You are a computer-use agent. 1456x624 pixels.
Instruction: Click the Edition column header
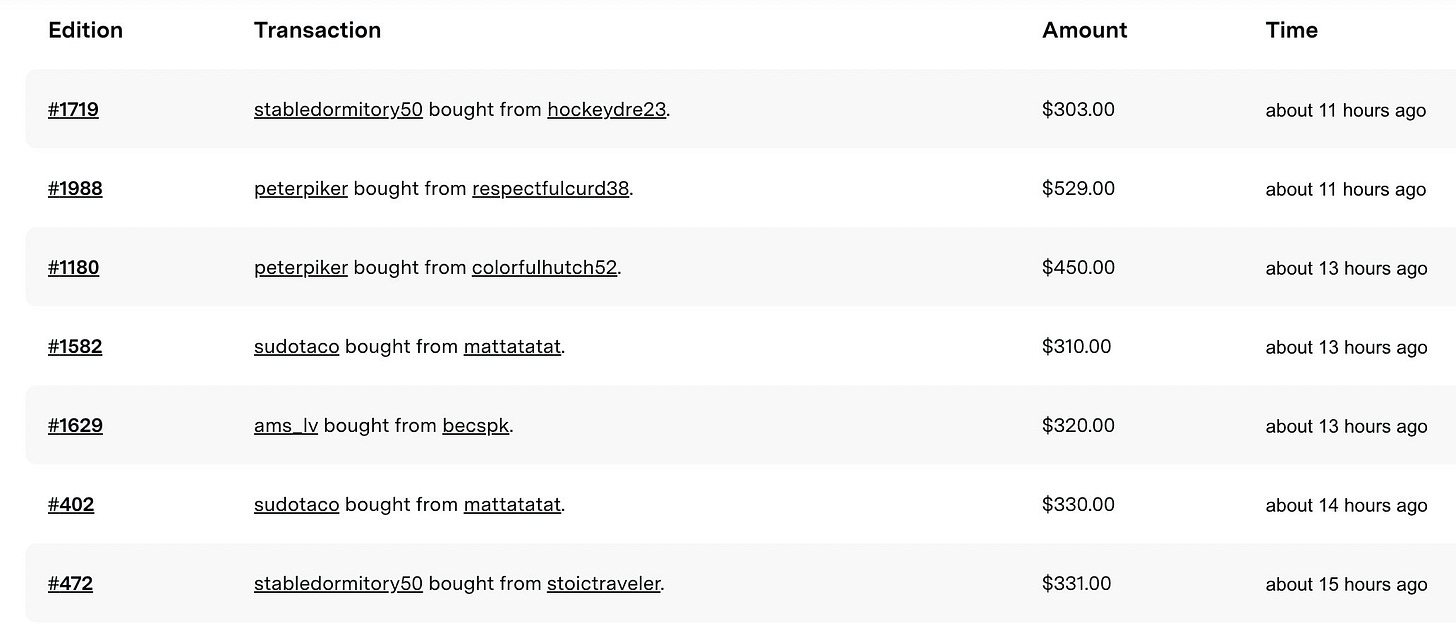[x=86, y=30]
